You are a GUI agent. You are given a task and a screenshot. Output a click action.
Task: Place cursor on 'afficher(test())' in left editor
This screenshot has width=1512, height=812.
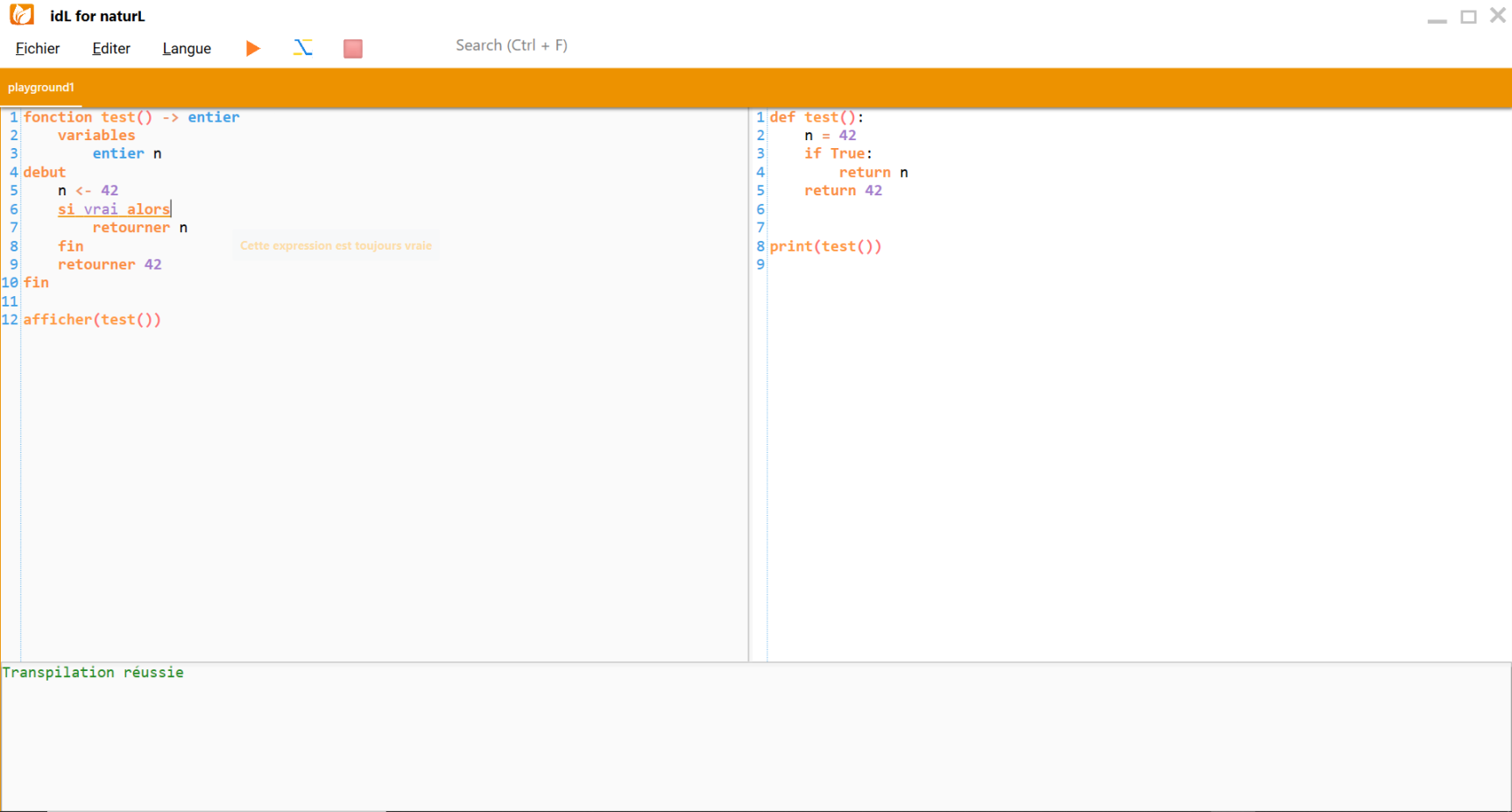coord(92,320)
